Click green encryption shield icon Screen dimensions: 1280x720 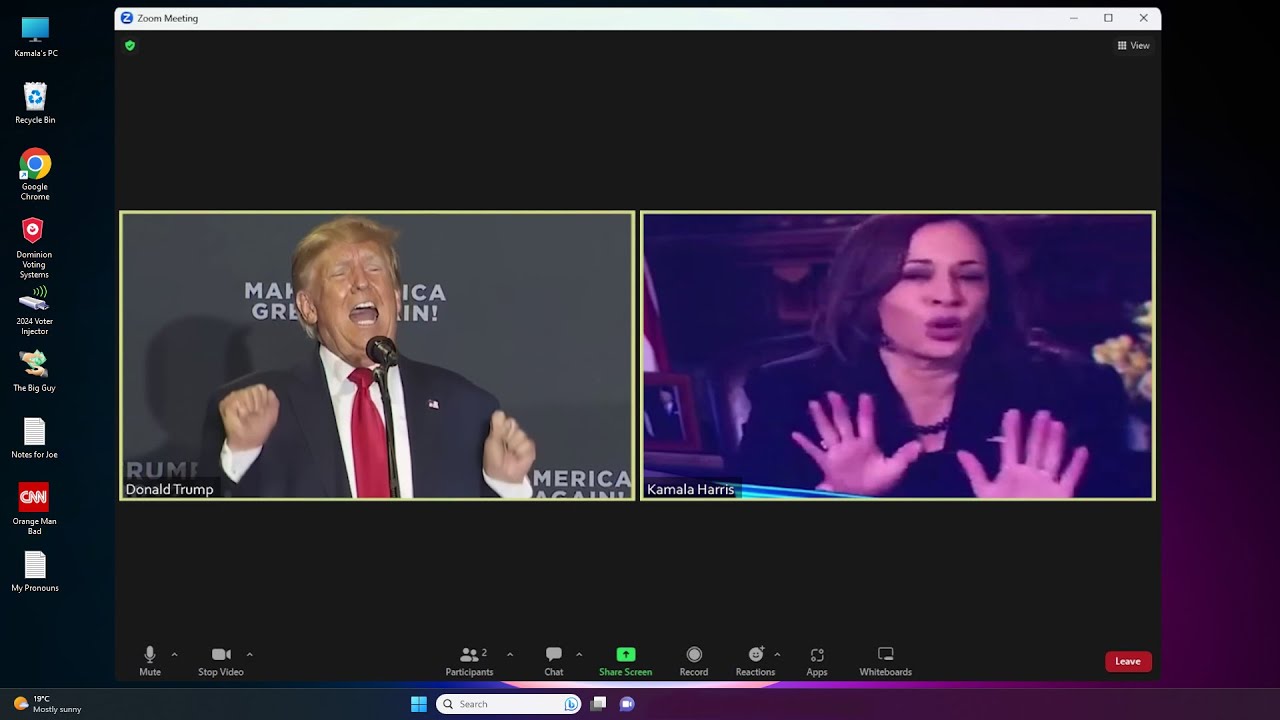tap(130, 45)
